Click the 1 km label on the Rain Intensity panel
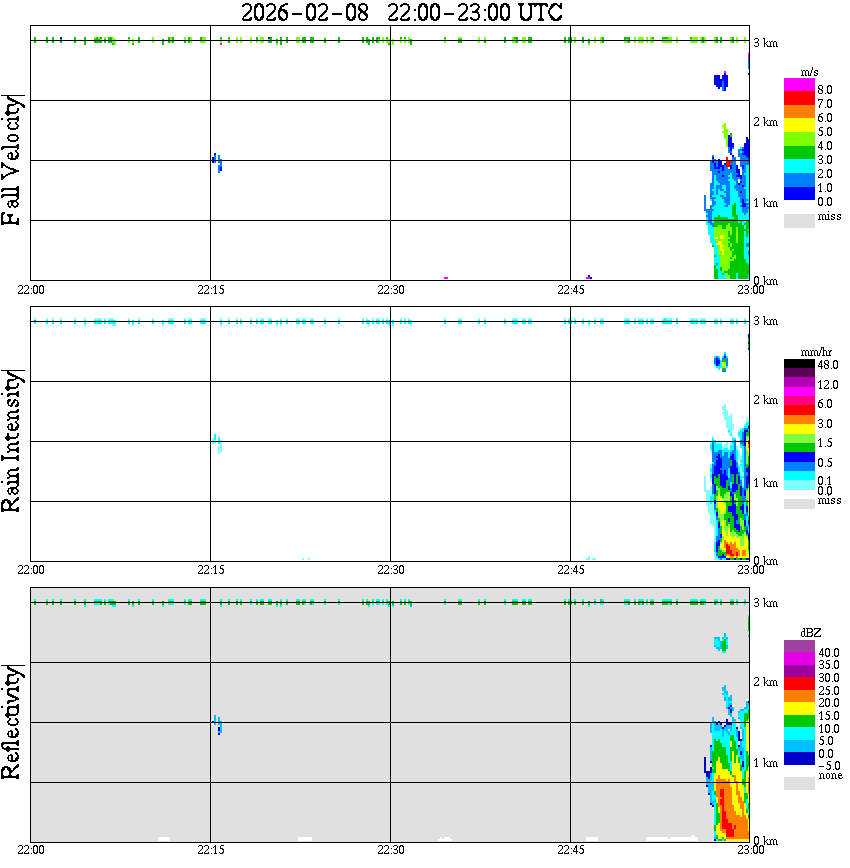 click(765, 483)
